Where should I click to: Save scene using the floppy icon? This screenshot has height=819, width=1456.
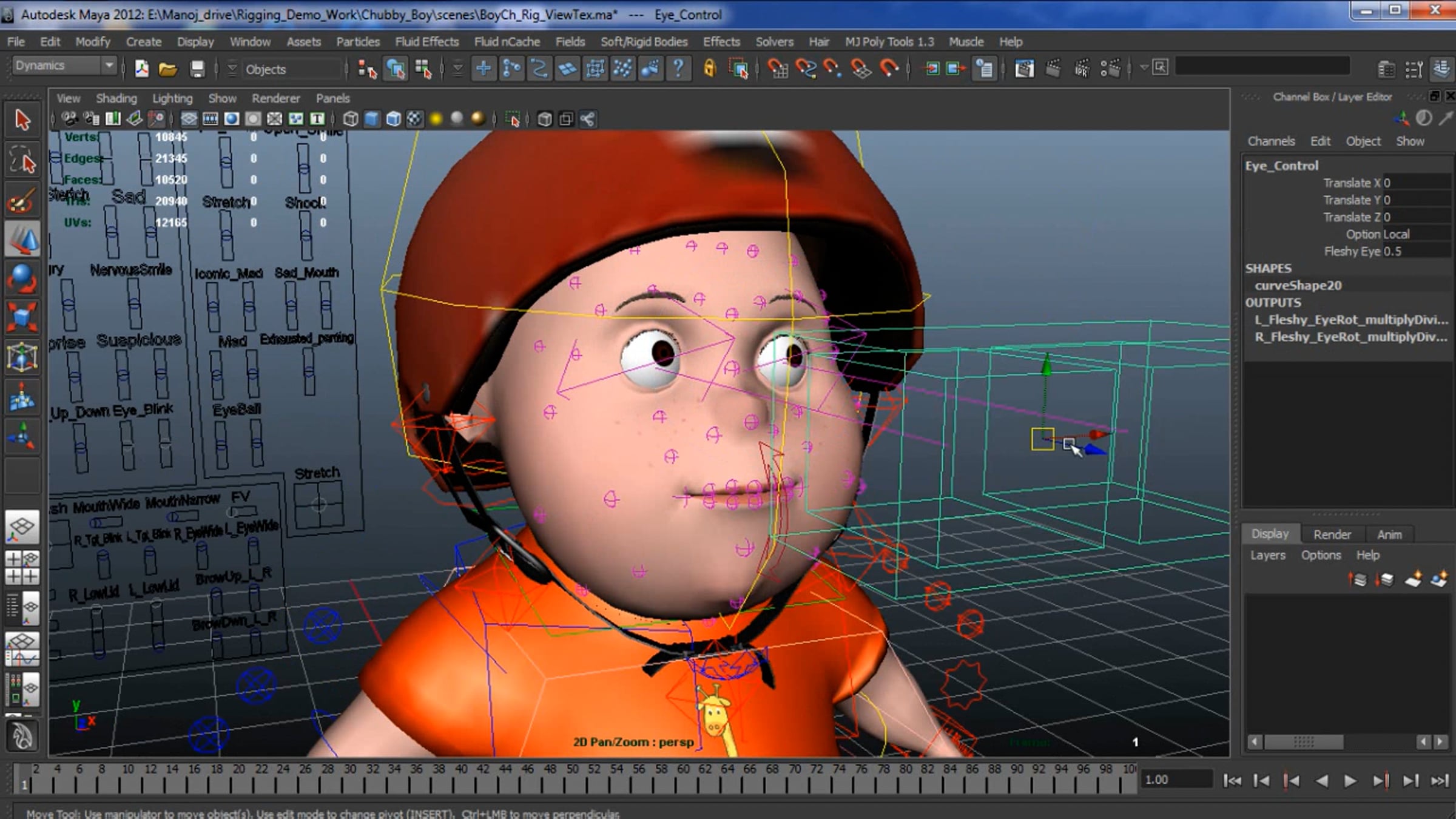[x=197, y=69]
